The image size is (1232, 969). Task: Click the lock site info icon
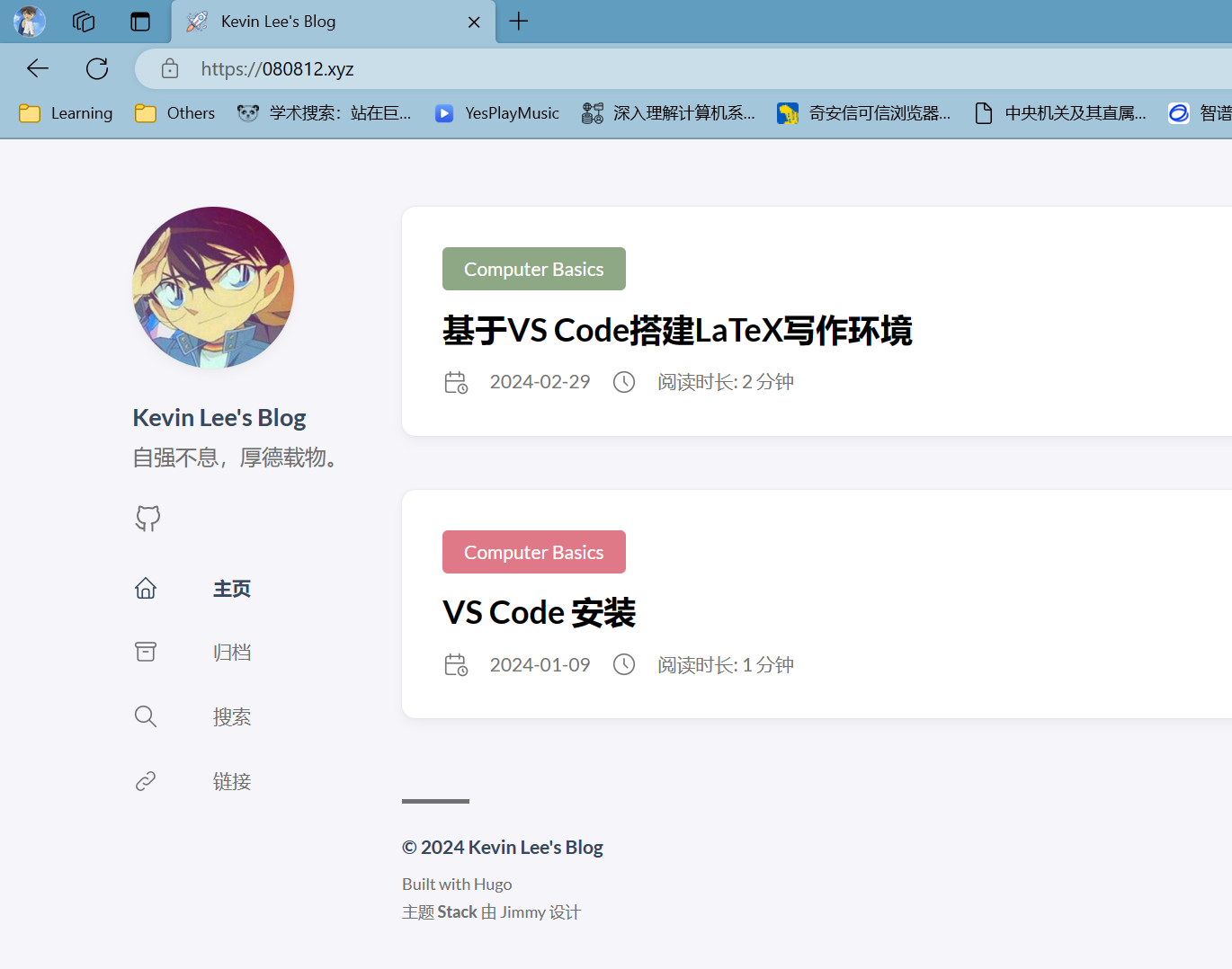170,69
